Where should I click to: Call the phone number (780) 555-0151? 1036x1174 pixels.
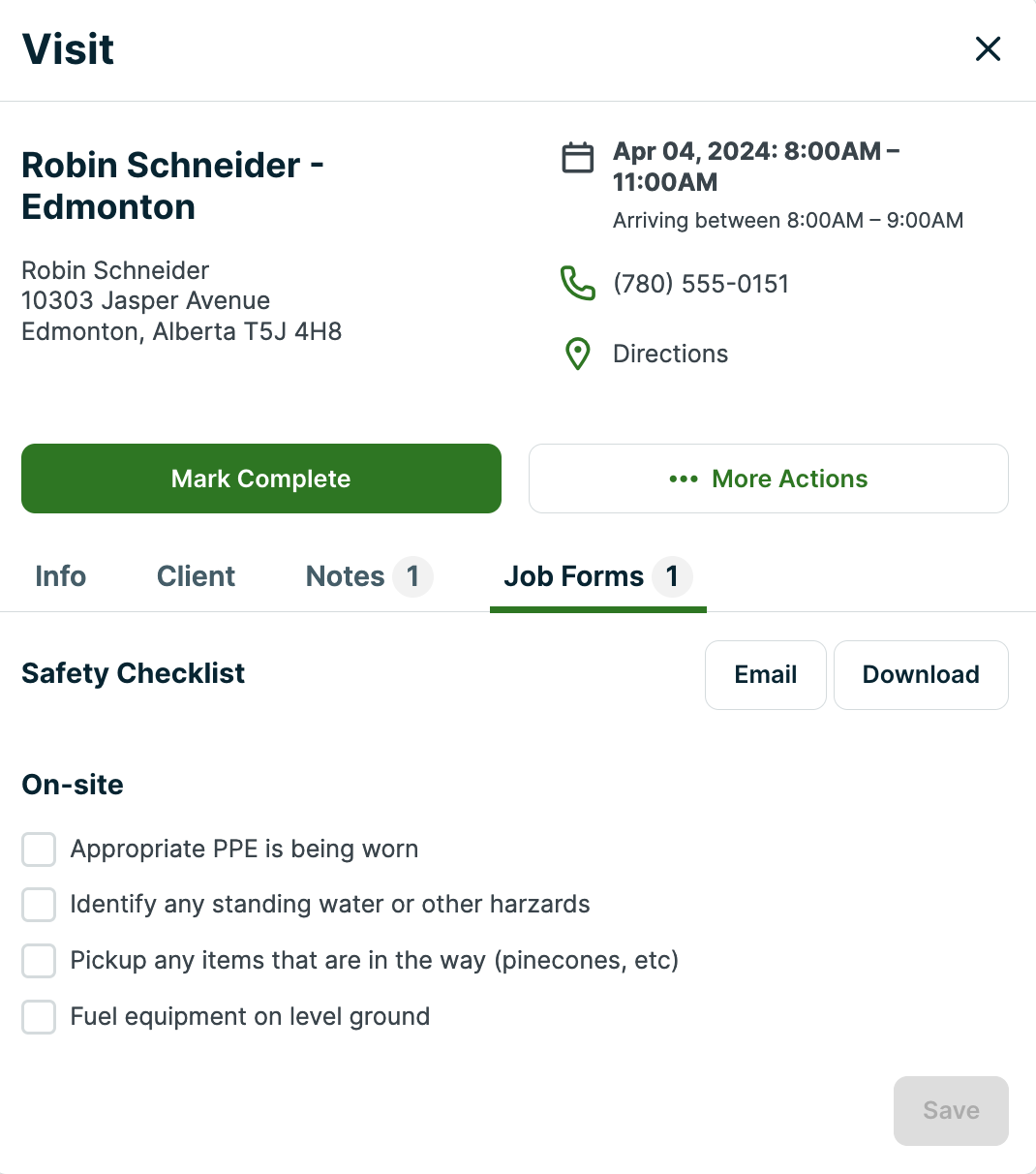coord(701,284)
